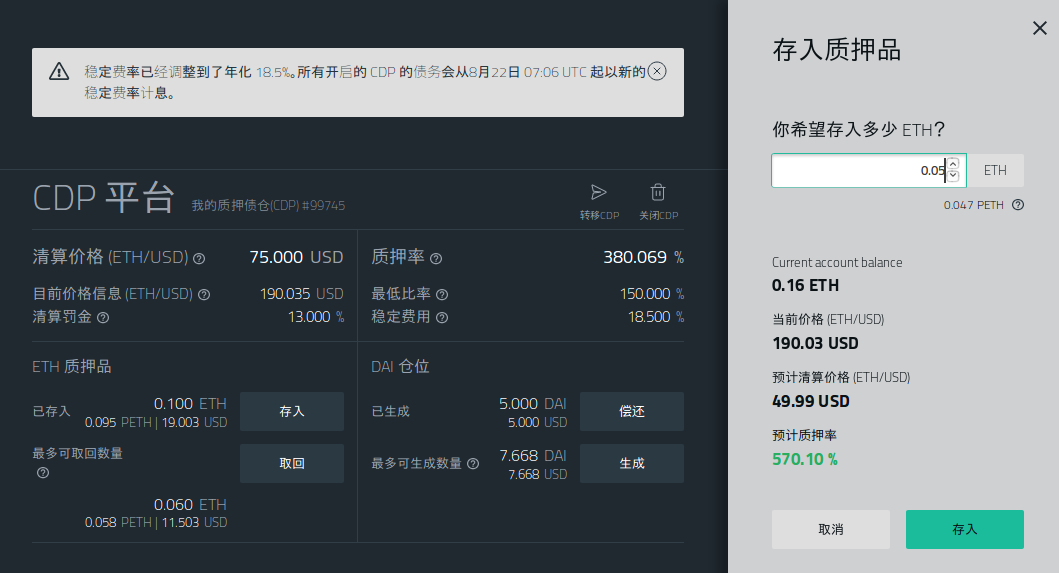This screenshot has height=573, width=1059.
Task: Focus the ETH deposit amount input field
Action: click(869, 170)
